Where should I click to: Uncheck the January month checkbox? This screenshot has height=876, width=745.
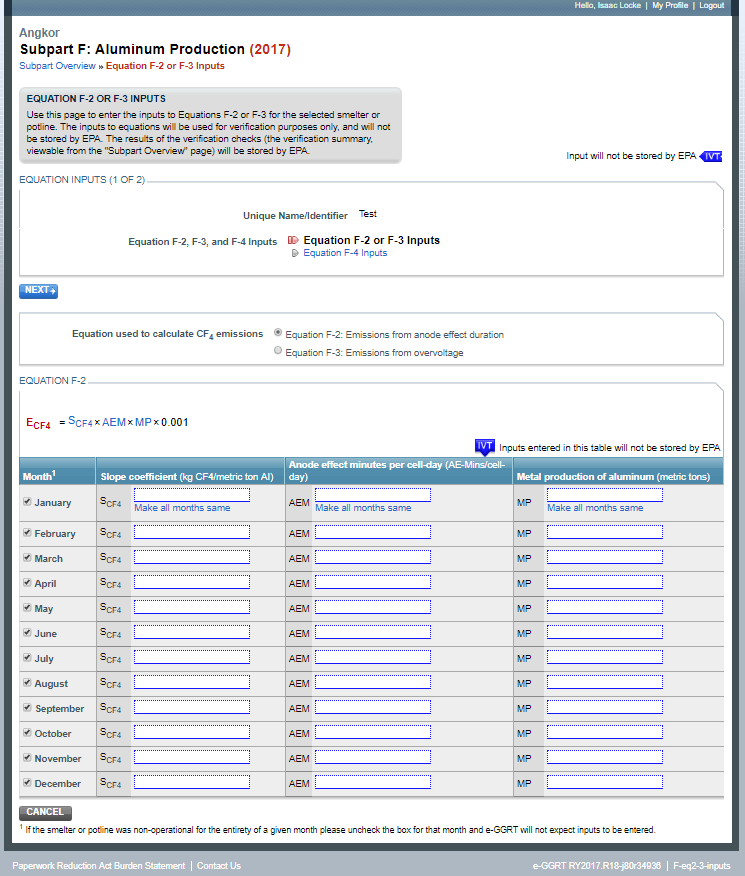[27, 501]
